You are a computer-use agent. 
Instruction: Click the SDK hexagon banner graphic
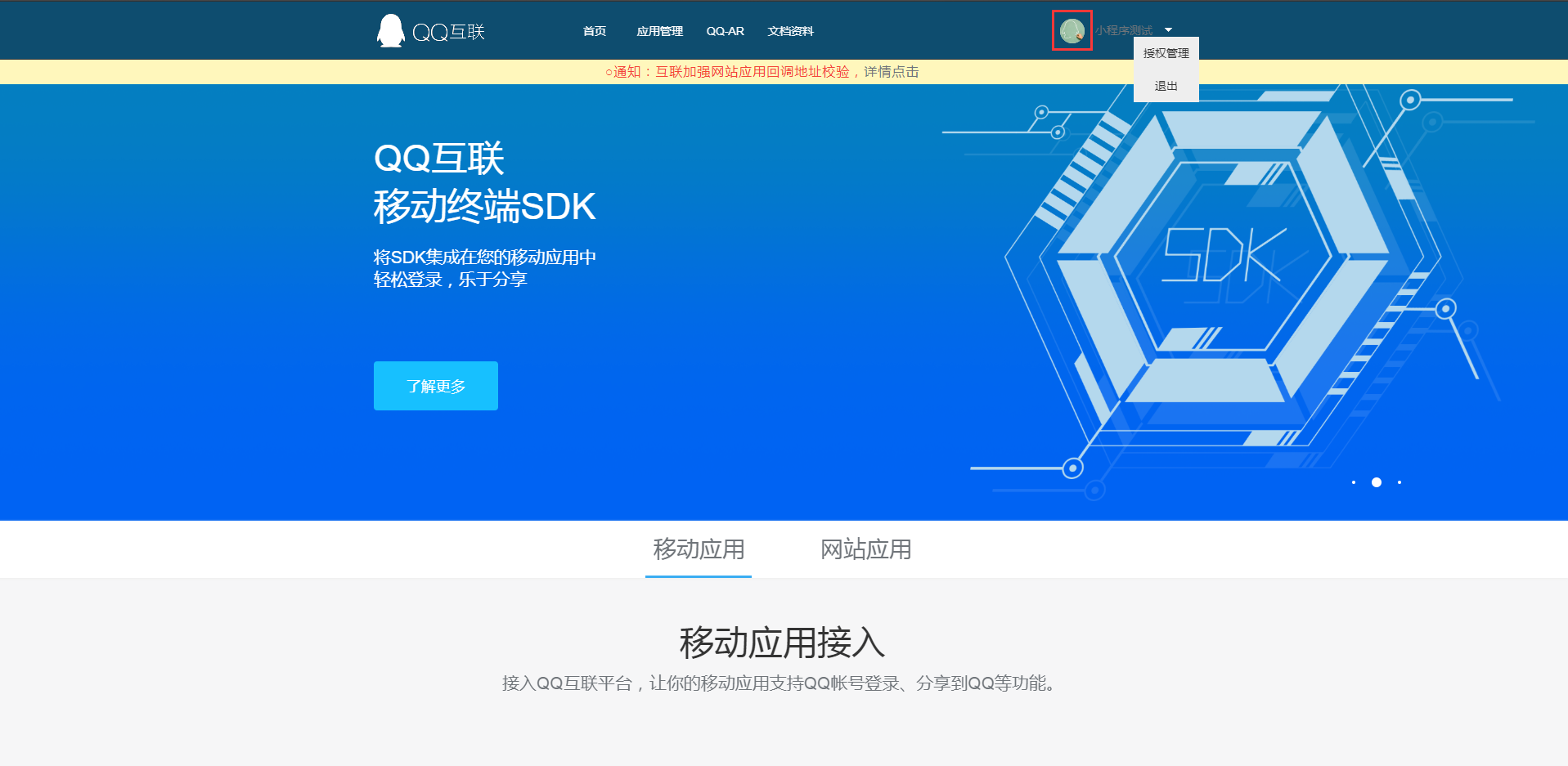[1224, 258]
